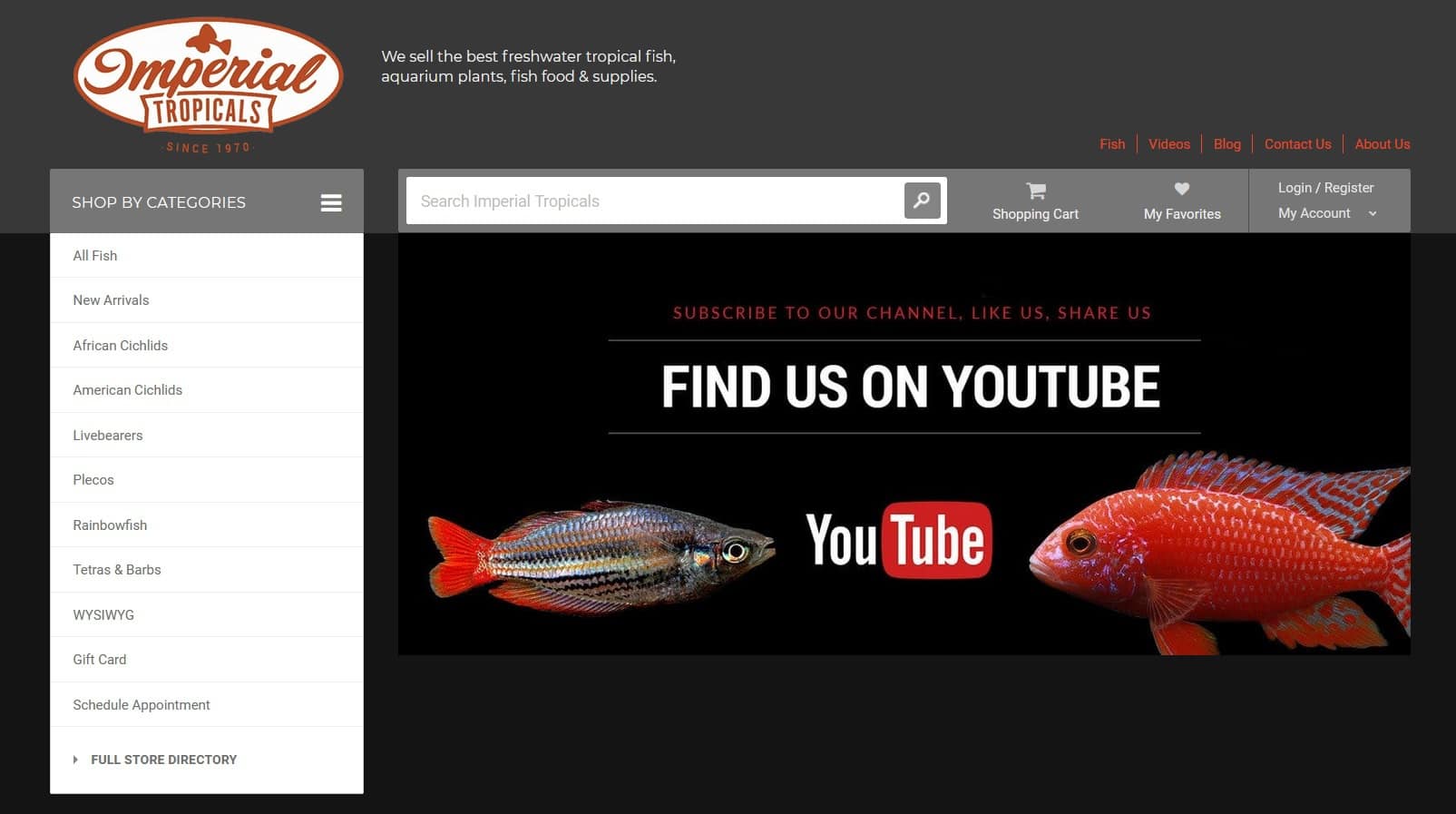Open the Fish link in top navigation
Viewport: 1456px width, 814px height.
tap(1111, 144)
